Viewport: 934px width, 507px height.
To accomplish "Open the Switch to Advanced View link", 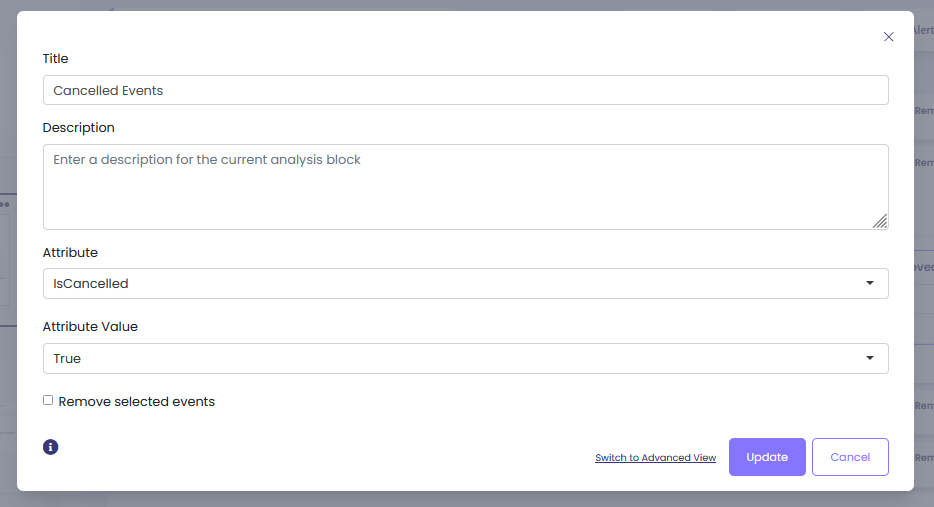I will [x=655, y=458].
